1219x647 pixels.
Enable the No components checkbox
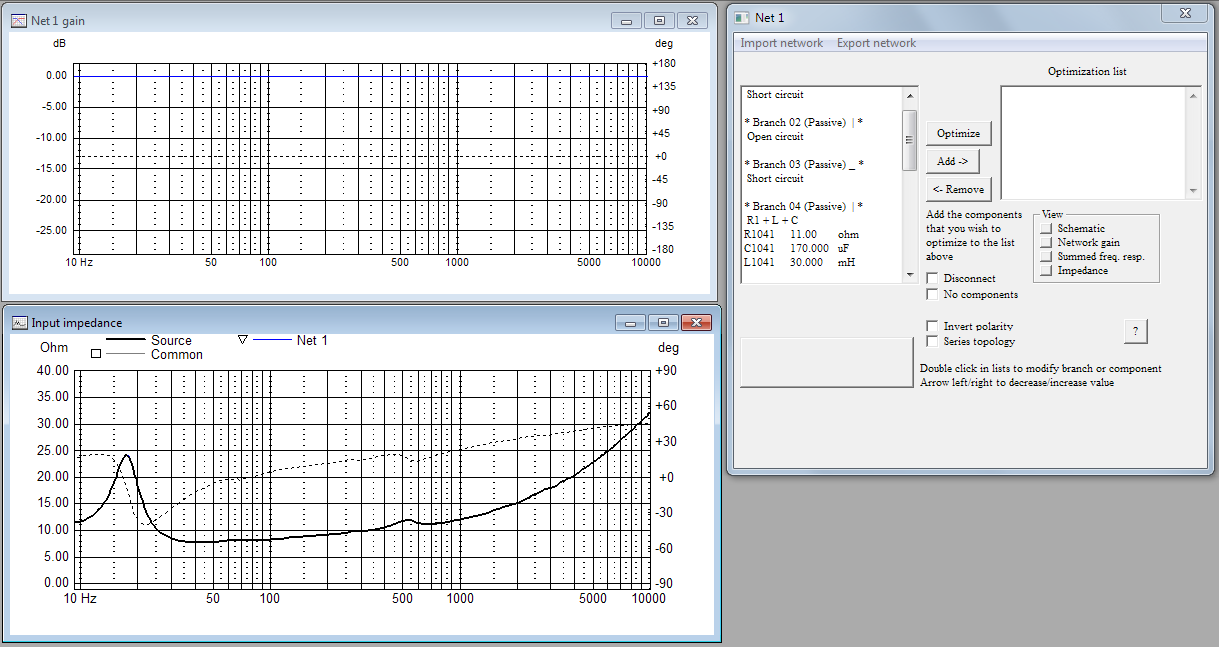[933, 294]
